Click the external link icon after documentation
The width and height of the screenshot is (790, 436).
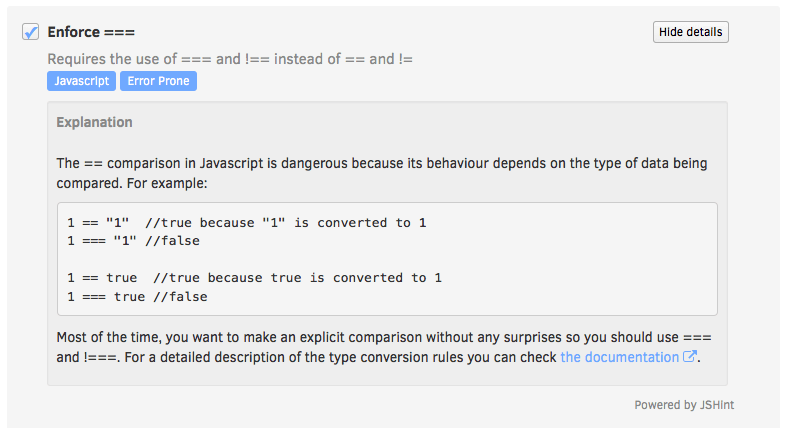tap(689, 357)
